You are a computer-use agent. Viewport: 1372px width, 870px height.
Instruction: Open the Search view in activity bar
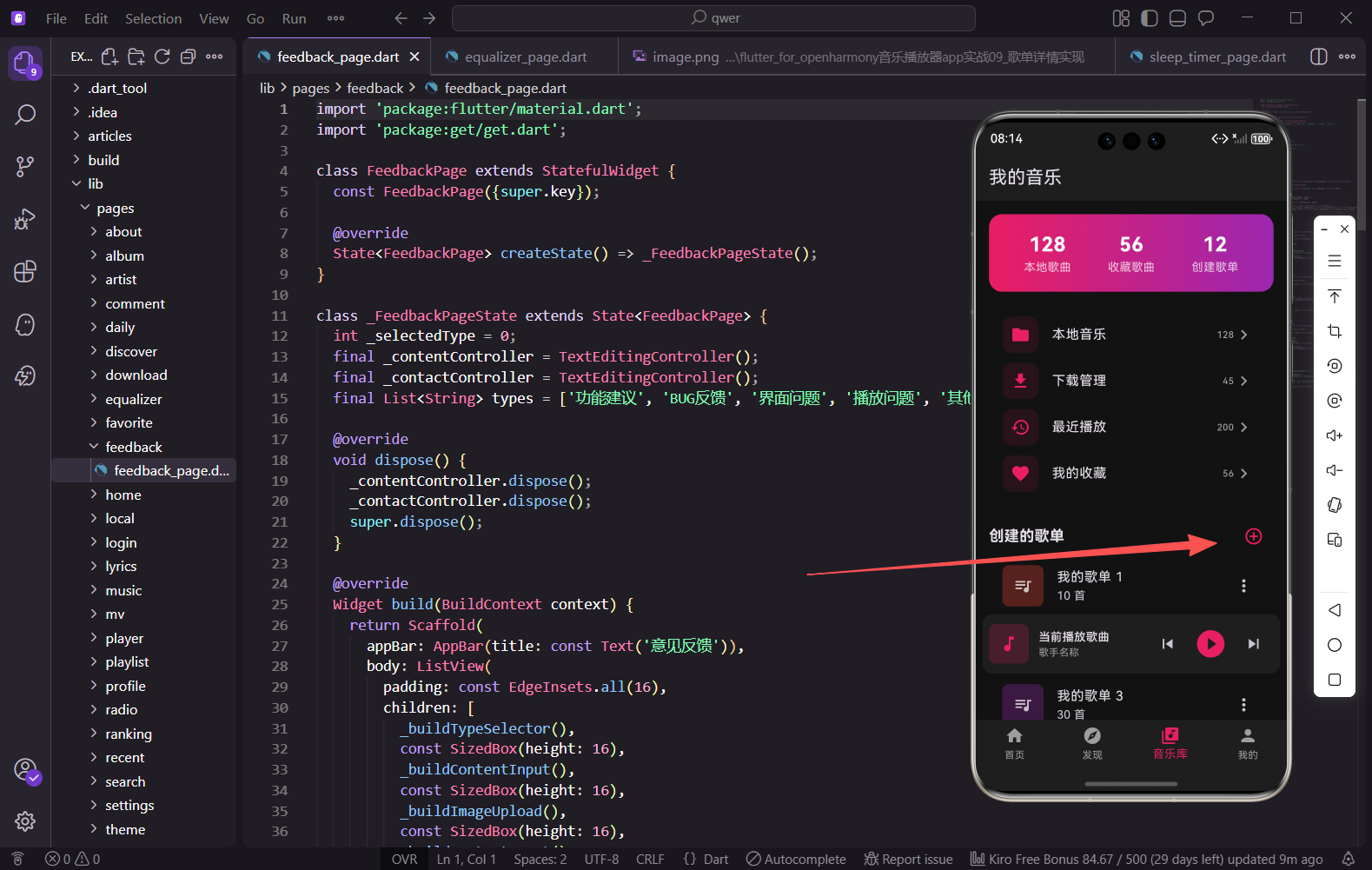click(x=25, y=114)
